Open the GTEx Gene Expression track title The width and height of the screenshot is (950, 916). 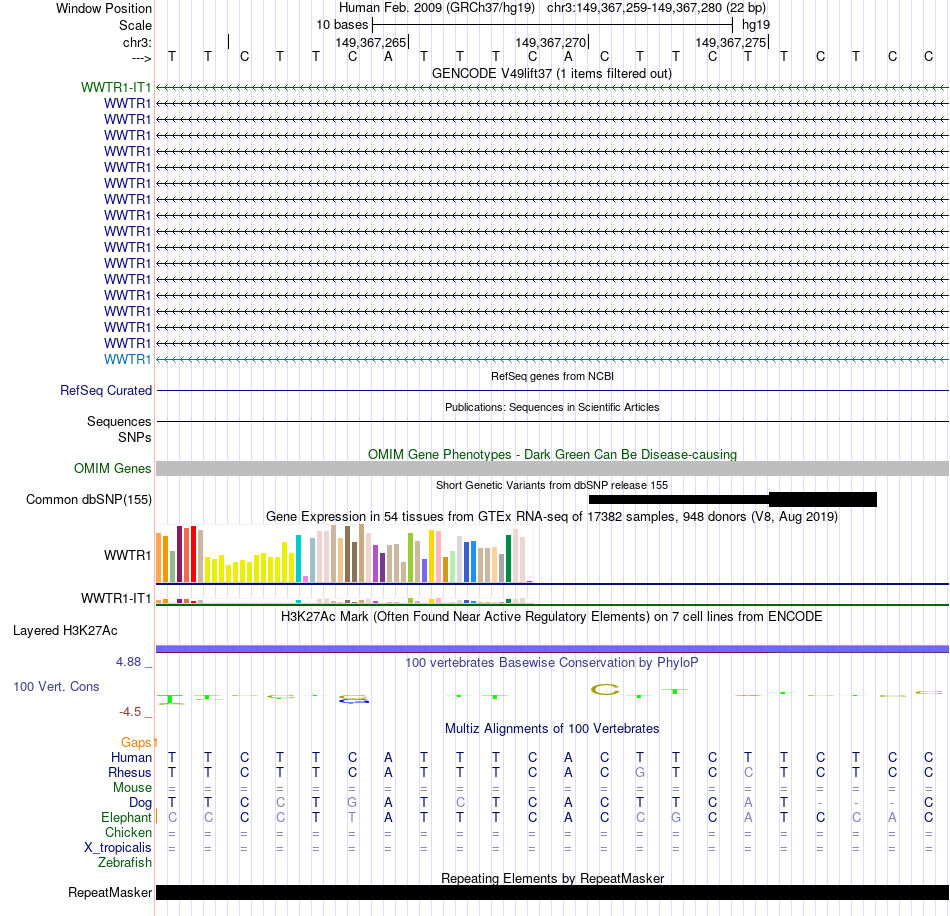552,517
